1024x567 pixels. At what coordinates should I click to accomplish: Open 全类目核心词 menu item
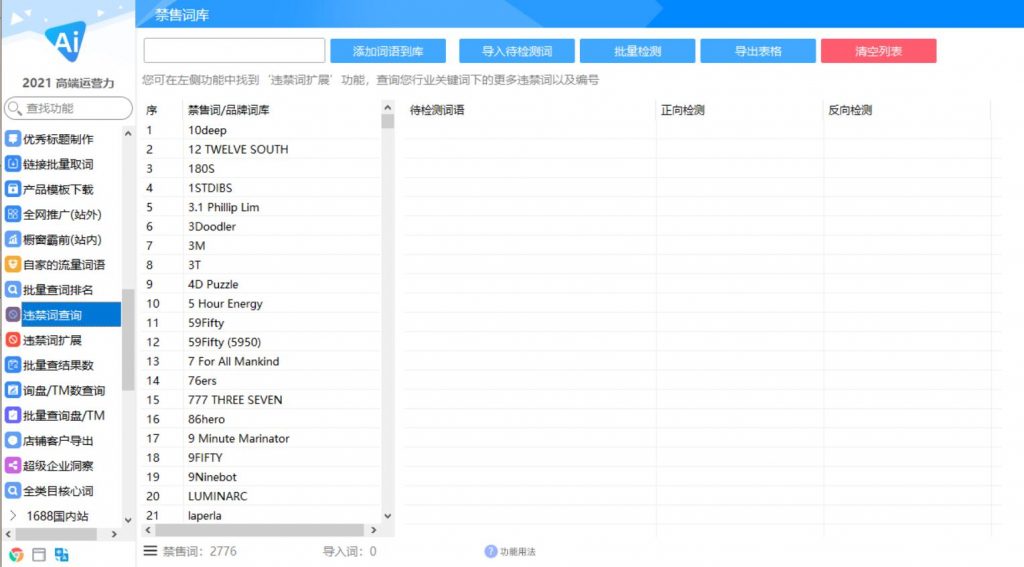click(x=58, y=491)
